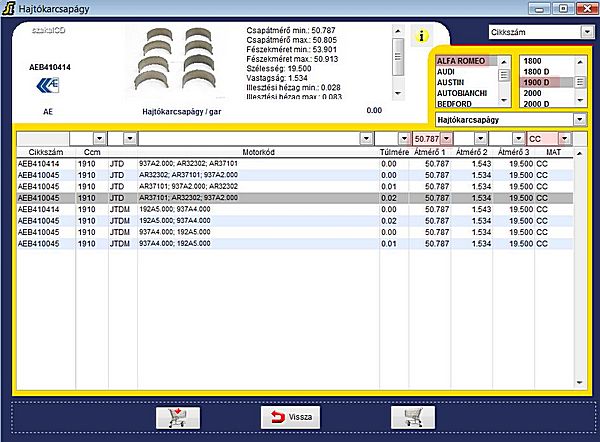600x442 pixels.
Task: Click the Cikkszám filter input field
Action: point(42,139)
